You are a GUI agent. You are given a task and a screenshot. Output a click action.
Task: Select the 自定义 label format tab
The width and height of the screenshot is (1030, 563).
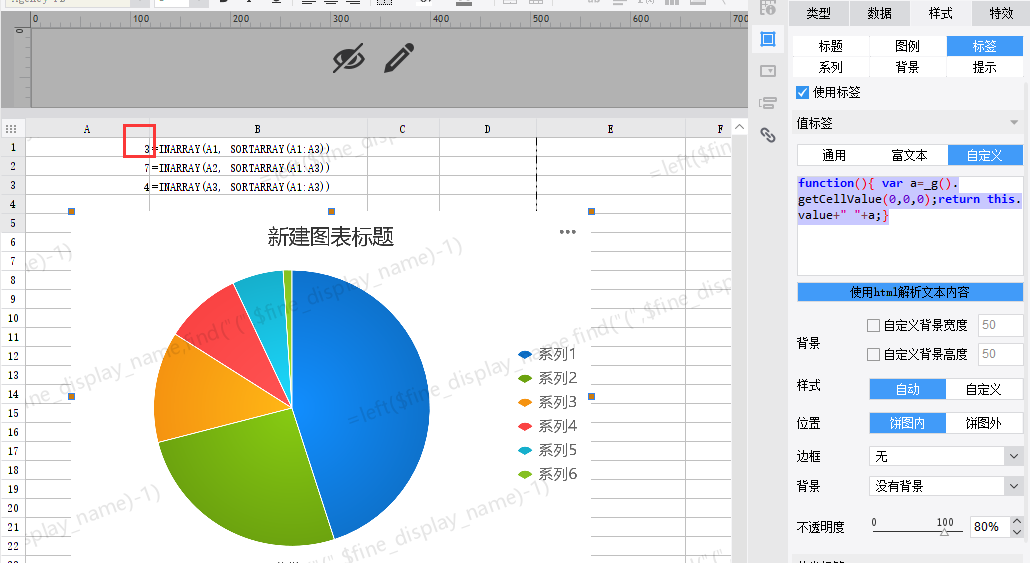pos(985,155)
